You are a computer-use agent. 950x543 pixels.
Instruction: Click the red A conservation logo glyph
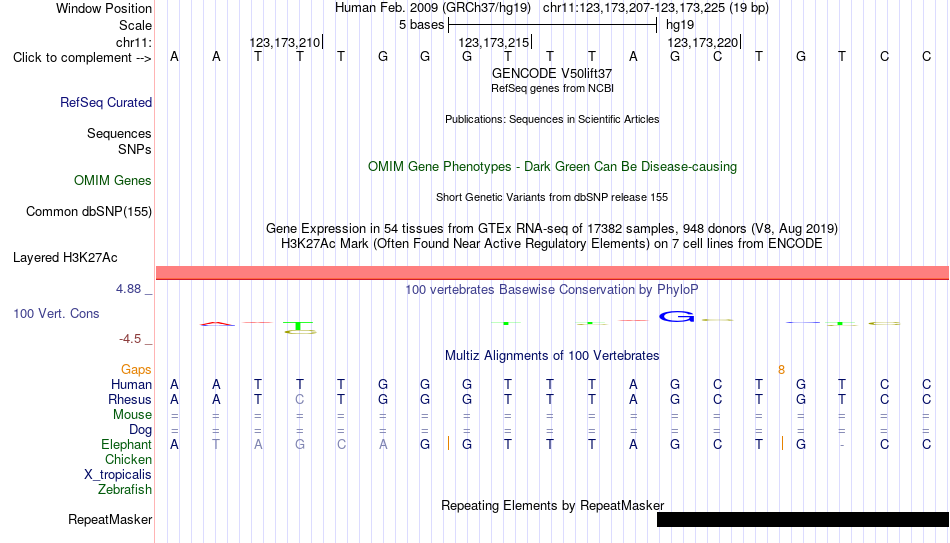(217, 324)
